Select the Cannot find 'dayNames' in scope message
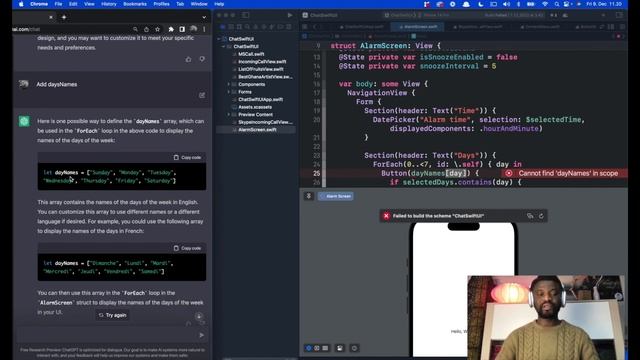 tap(568, 173)
